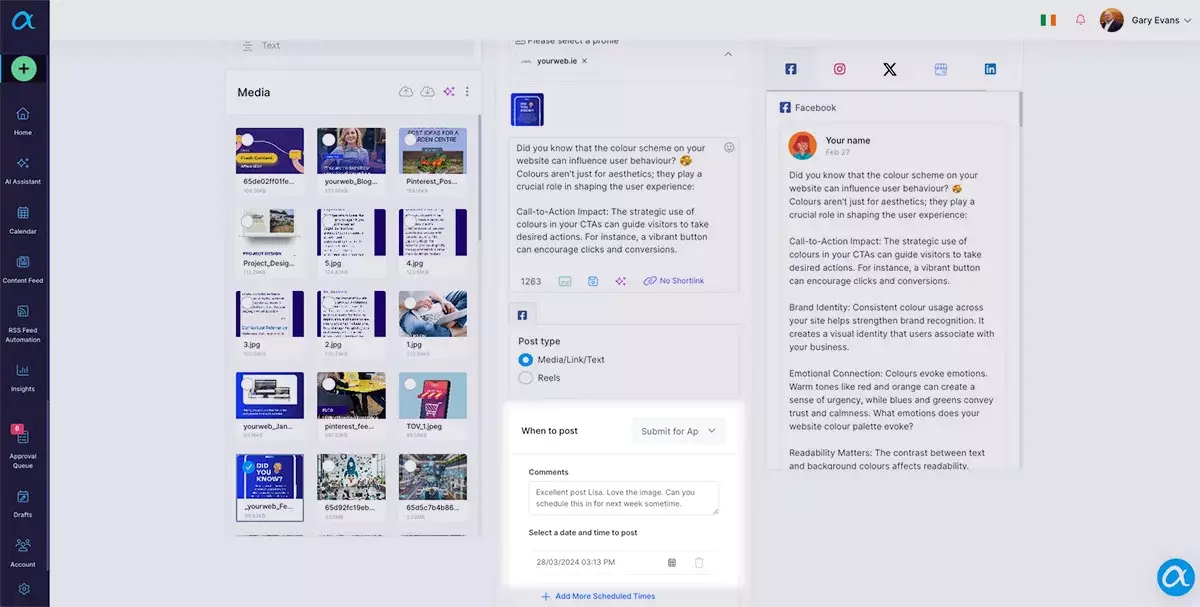Click the Your name avatar in Facebook preview
Viewport: 1200px width, 607px height.
click(x=803, y=146)
